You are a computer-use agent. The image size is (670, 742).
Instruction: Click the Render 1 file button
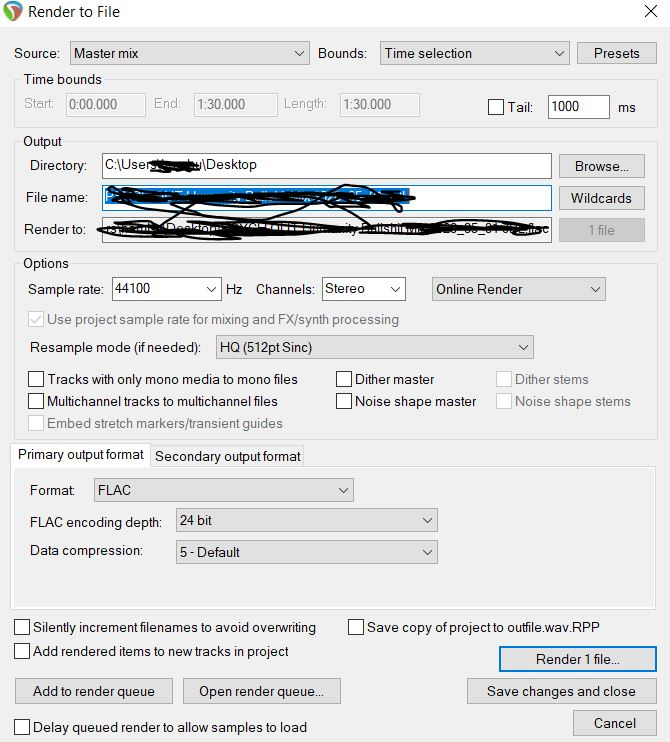[578, 659]
